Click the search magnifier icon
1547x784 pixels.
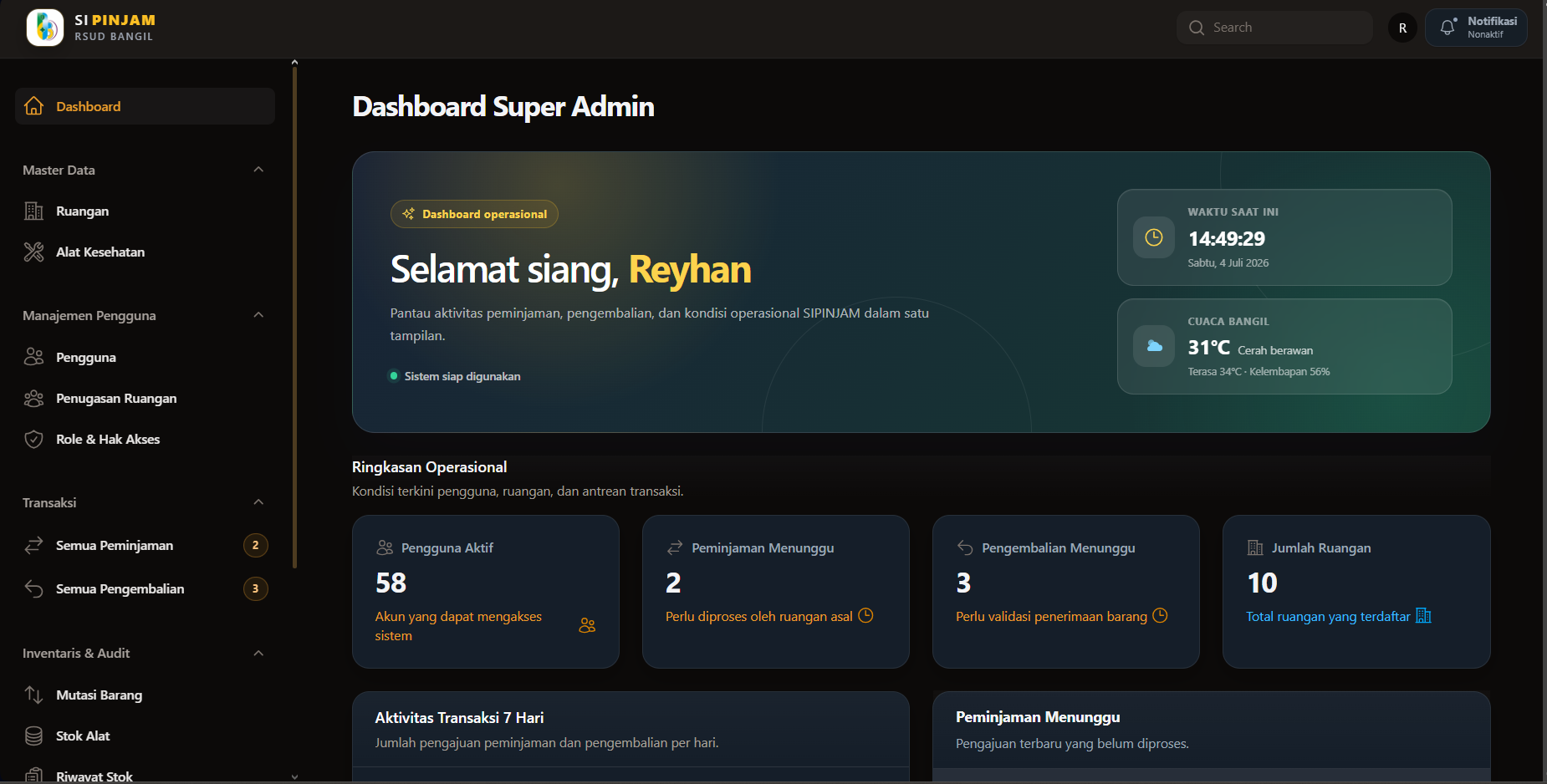coord(1197,28)
